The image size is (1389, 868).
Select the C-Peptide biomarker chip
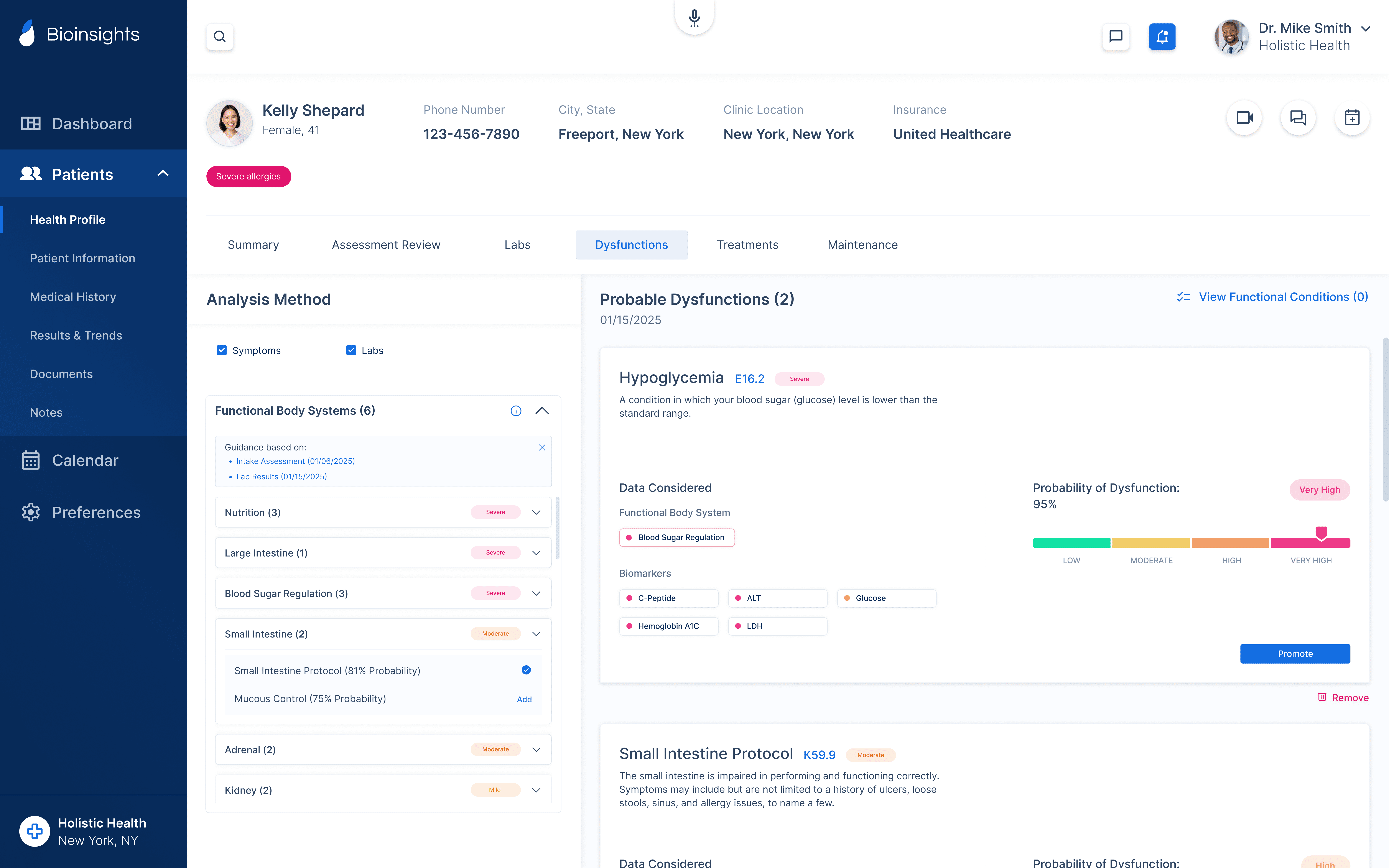coord(669,598)
